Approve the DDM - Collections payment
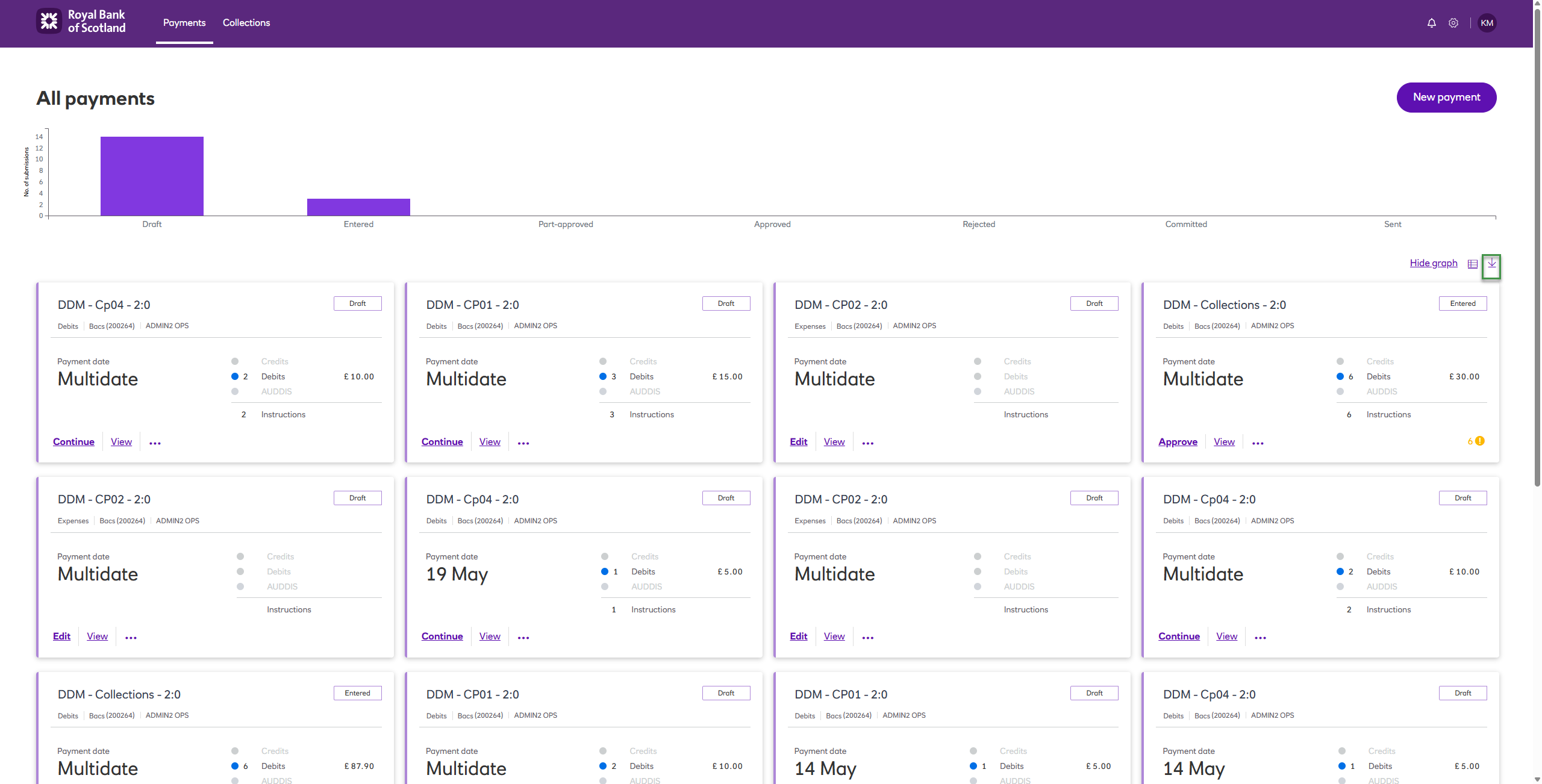This screenshot has width=1542, height=784. pyautogui.click(x=1178, y=441)
